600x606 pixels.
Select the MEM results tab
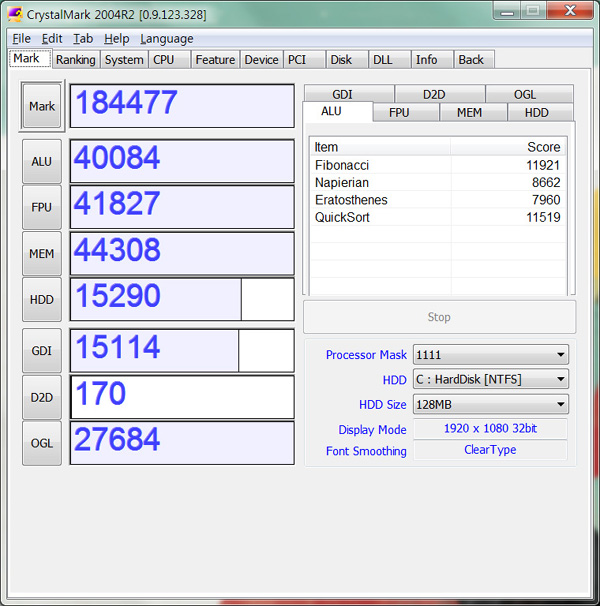pyautogui.click(x=473, y=112)
